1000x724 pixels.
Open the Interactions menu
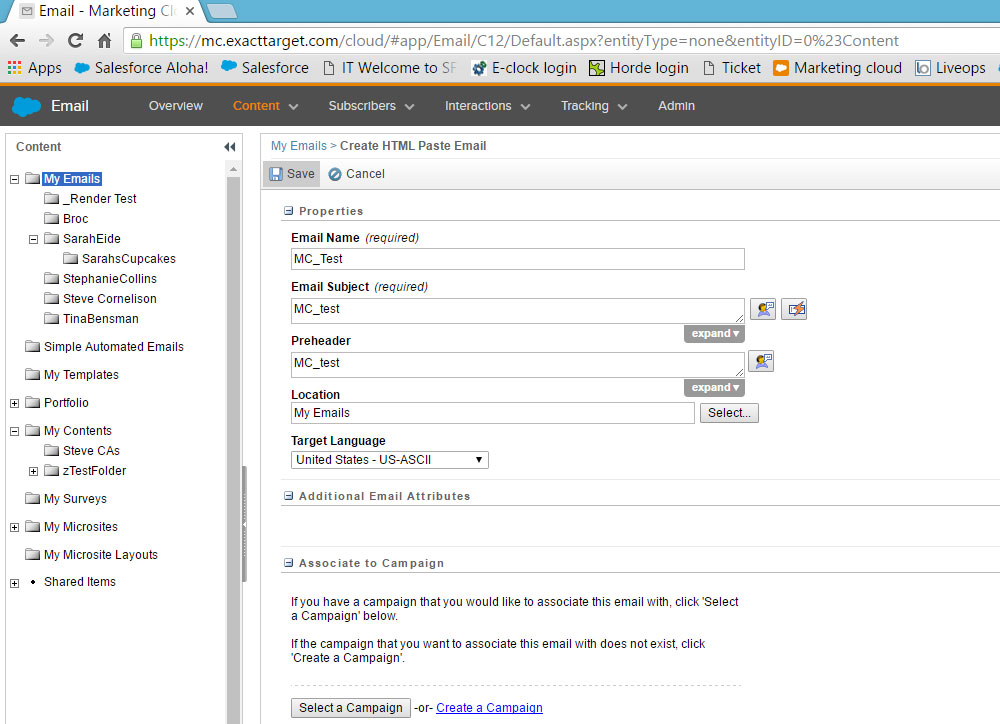(x=487, y=106)
